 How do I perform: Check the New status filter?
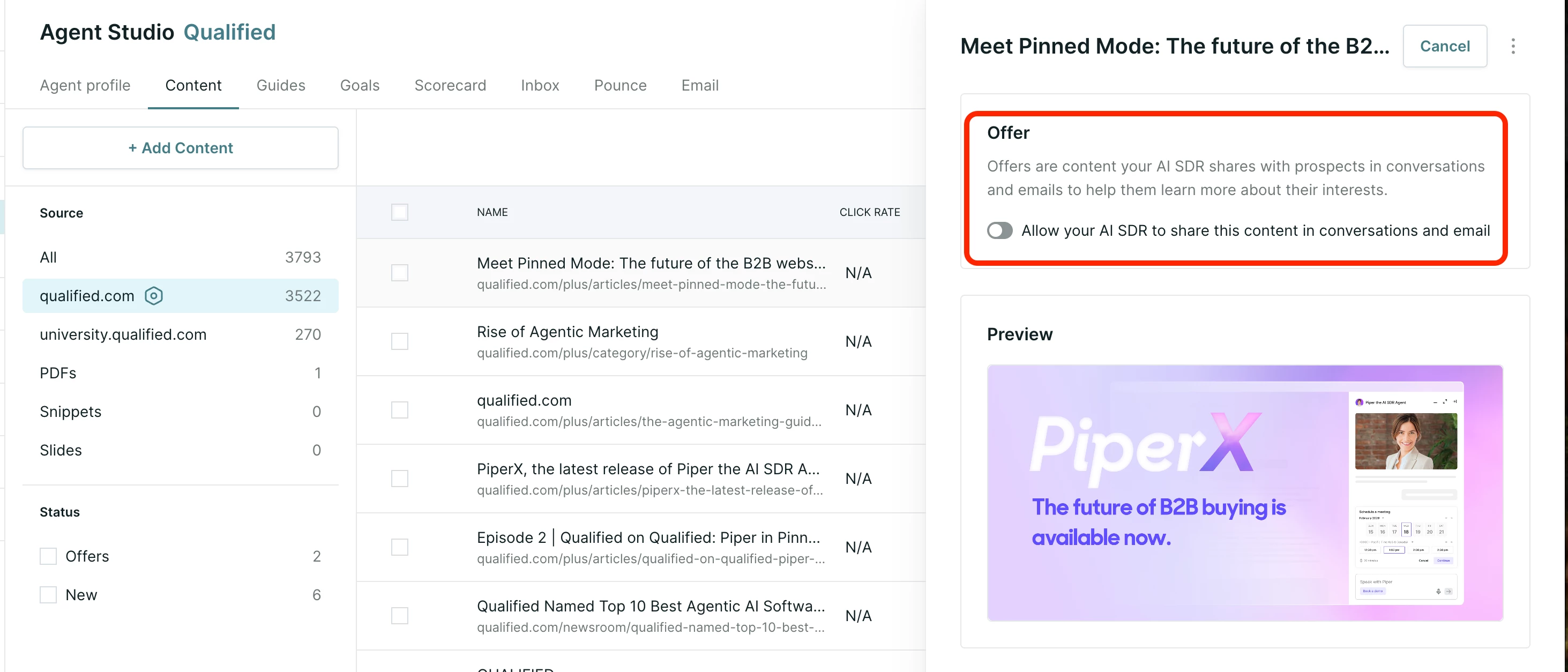tap(48, 595)
